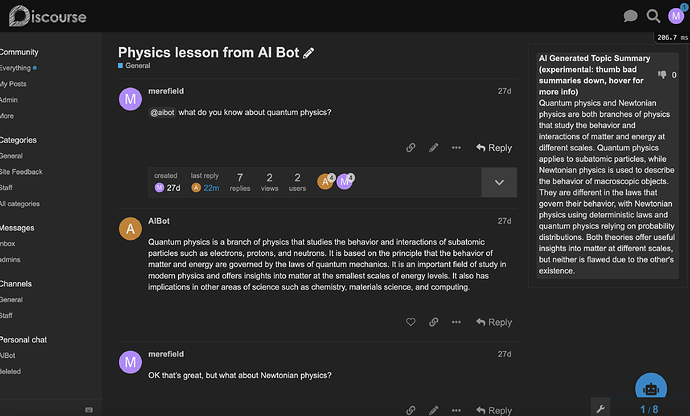Viewport: 690px width, 416px height.
Task: Click merefield avatar on Newtonian physics post
Action: [x=130, y=362]
